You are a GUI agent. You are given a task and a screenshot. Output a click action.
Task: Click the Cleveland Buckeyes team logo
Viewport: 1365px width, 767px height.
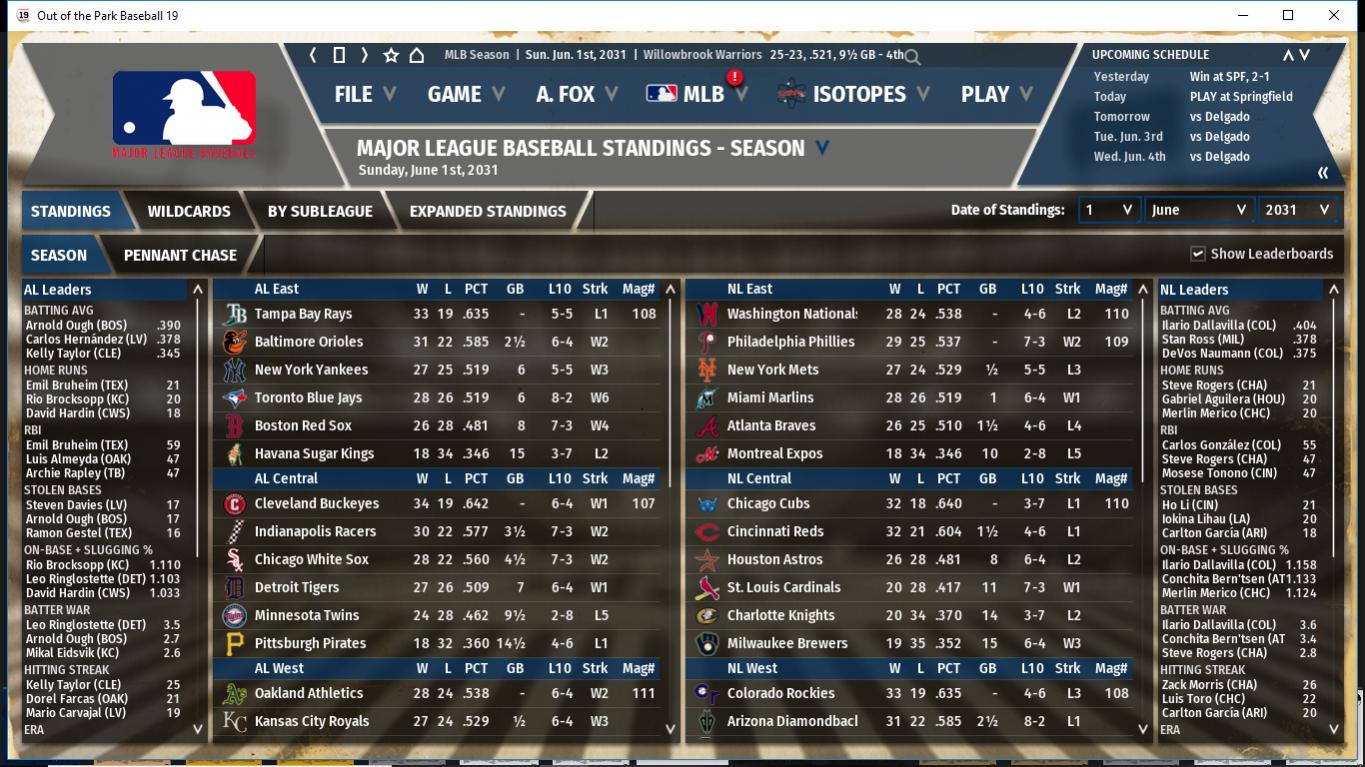coord(234,504)
